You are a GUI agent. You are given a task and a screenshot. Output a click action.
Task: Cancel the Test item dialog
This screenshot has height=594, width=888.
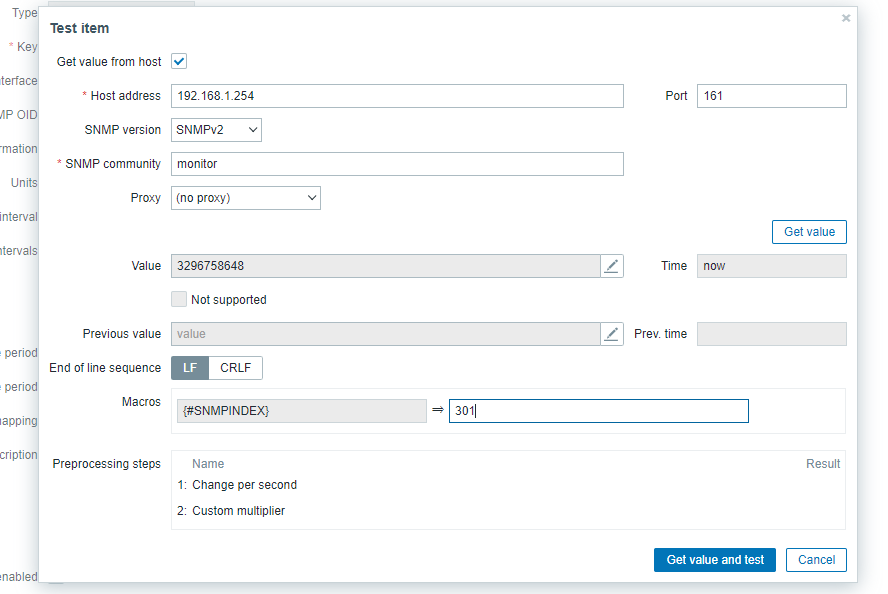pos(816,560)
